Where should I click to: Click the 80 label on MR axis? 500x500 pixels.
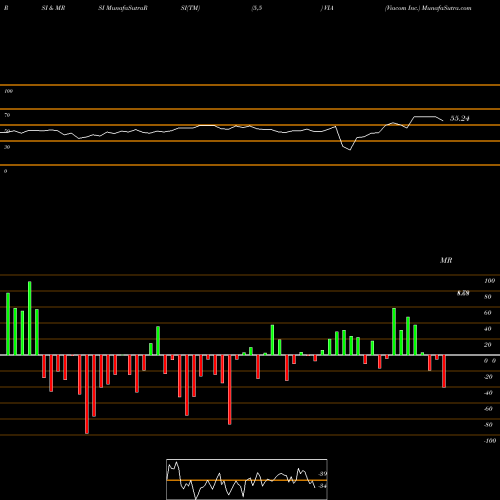(487, 297)
